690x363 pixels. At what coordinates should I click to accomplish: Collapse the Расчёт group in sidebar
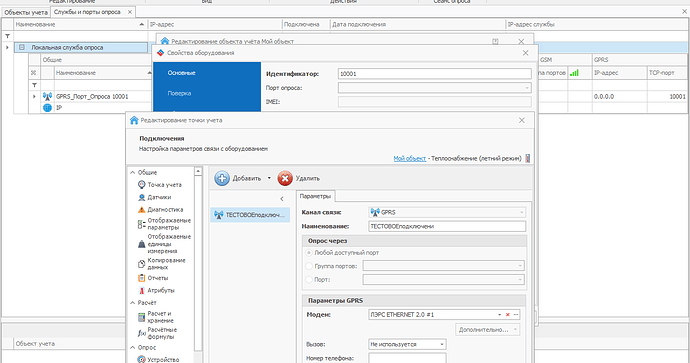tap(133, 303)
